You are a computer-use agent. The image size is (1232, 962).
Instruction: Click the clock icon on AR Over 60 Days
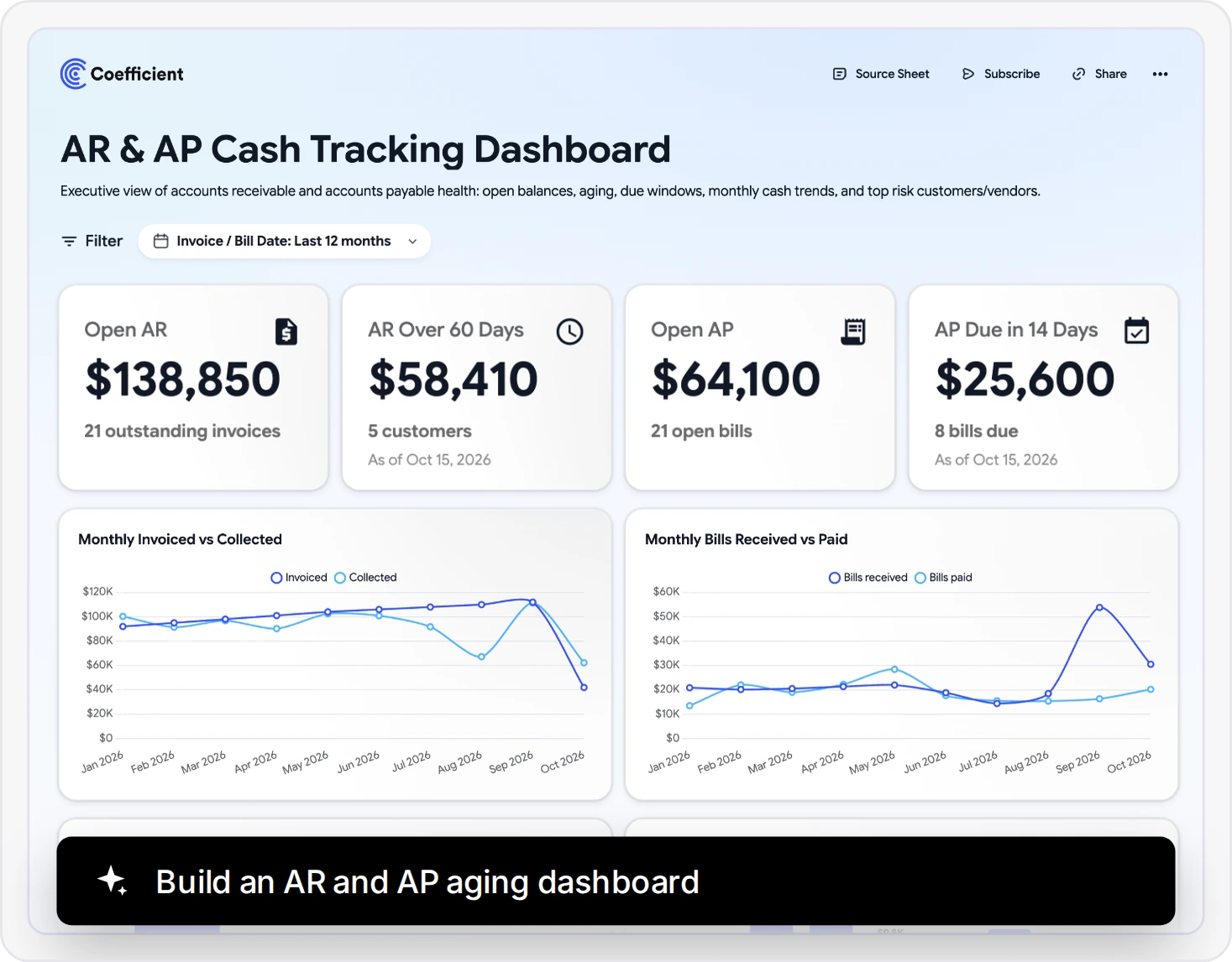[569, 332]
